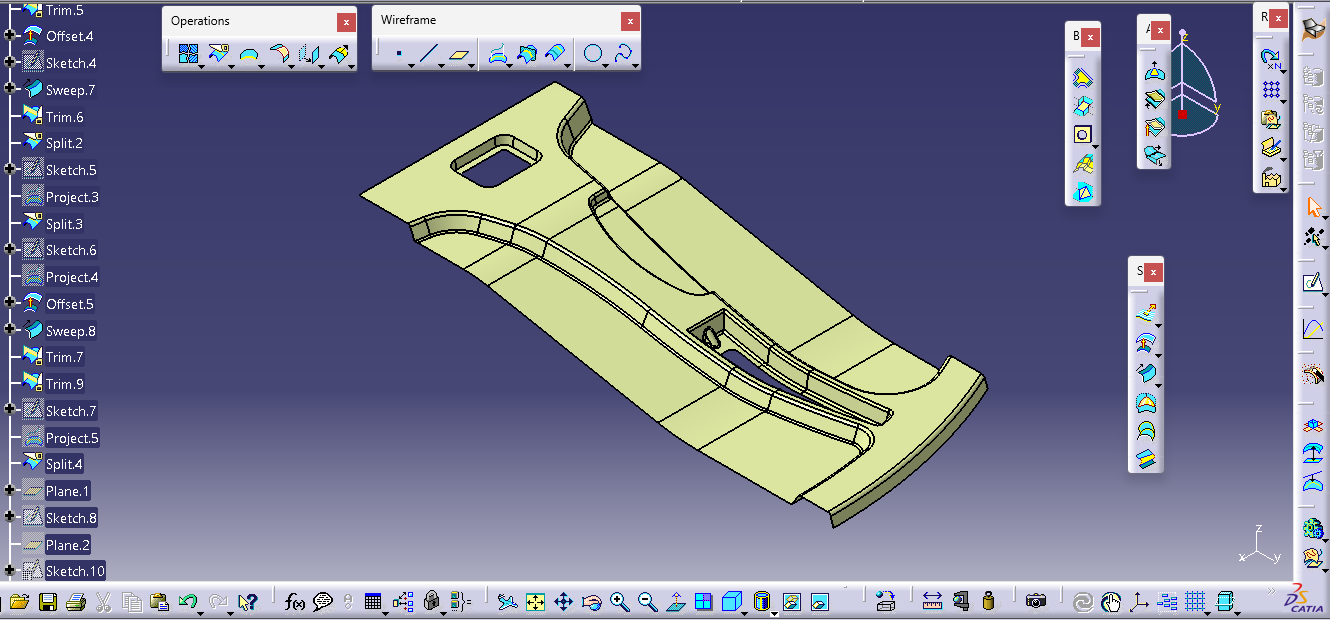Open dropdown arrow beside the Circle tool
Screen dimensions: 1330x620
tap(607, 65)
